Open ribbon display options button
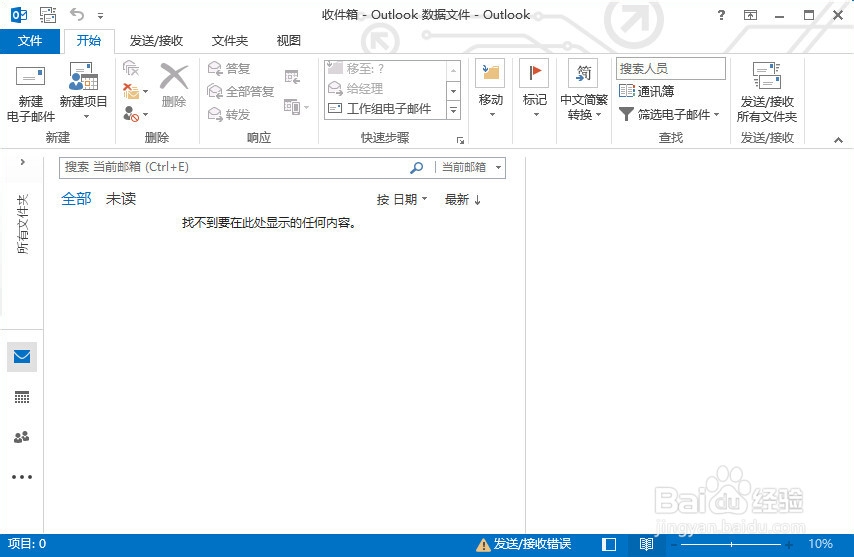Viewport: 854px width, 557px height. tap(751, 15)
